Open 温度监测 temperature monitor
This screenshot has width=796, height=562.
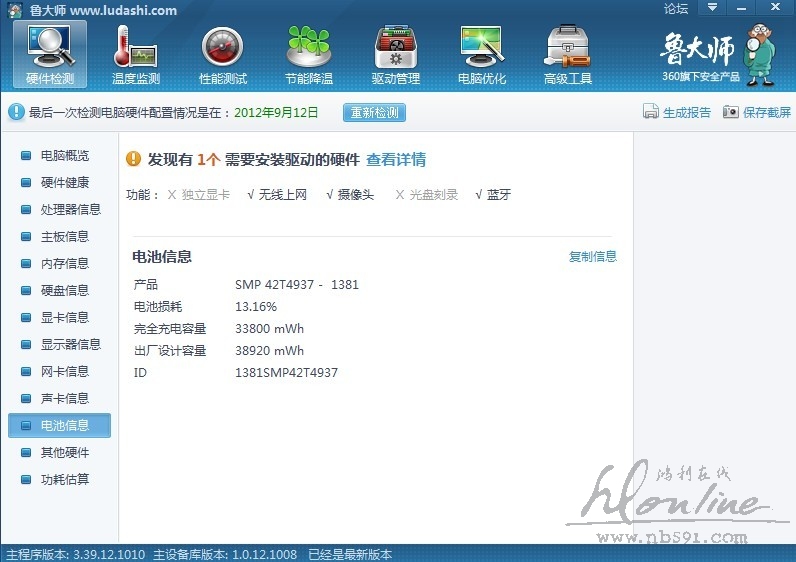pyautogui.click(x=136, y=55)
